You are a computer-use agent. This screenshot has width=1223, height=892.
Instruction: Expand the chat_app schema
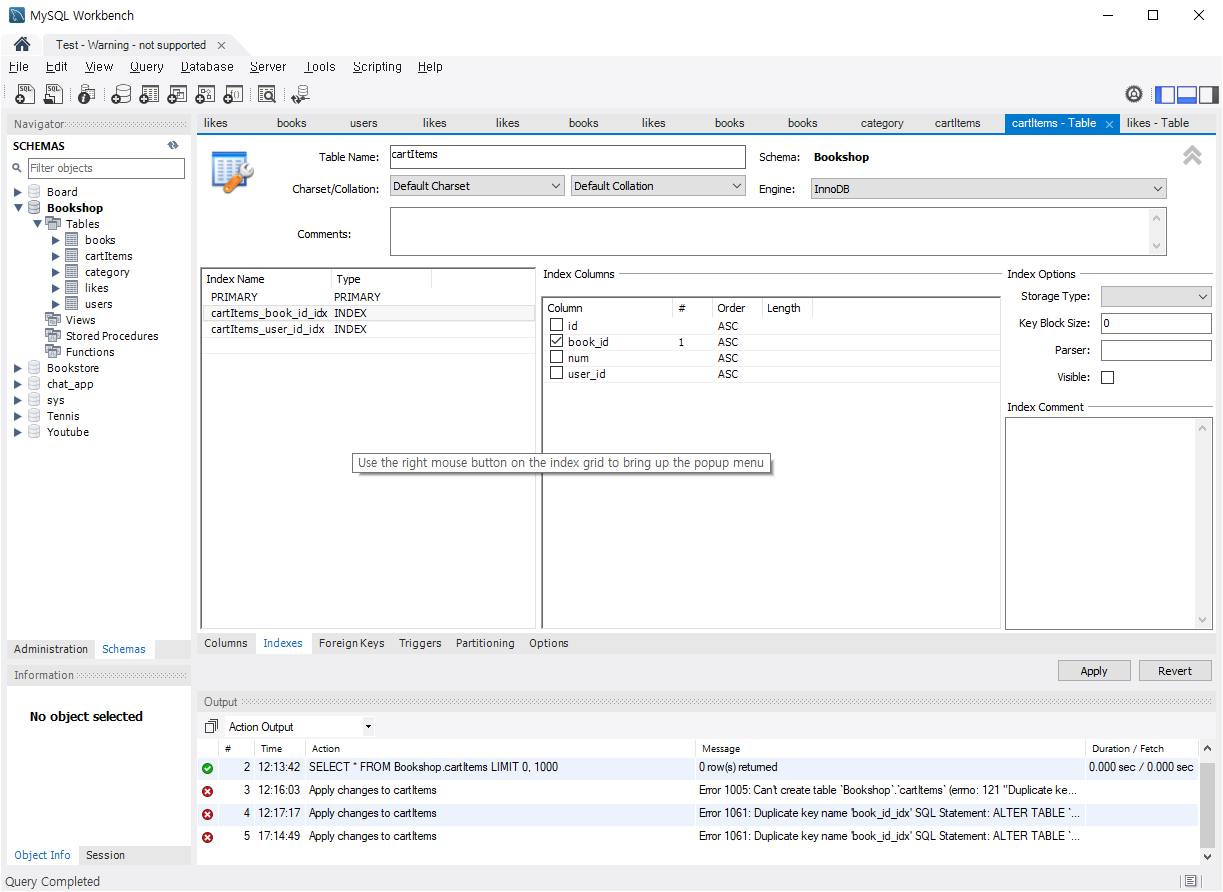pyautogui.click(x=18, y=384)
